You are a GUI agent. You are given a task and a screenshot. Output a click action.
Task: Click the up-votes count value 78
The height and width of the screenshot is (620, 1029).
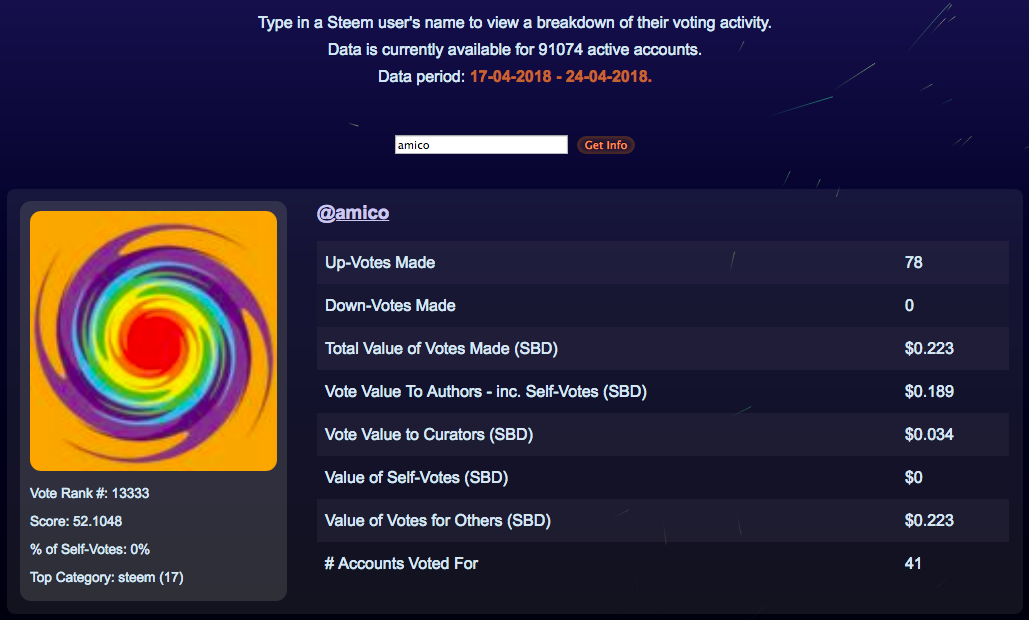[913, 263]
